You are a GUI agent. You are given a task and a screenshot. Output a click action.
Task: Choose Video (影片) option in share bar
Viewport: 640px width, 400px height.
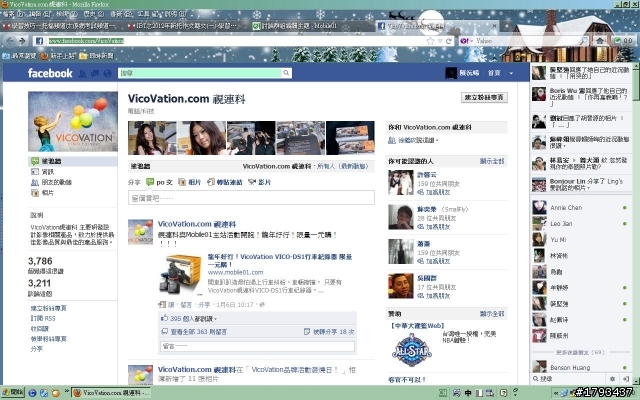pyautogui.click(x=260, y=182)
